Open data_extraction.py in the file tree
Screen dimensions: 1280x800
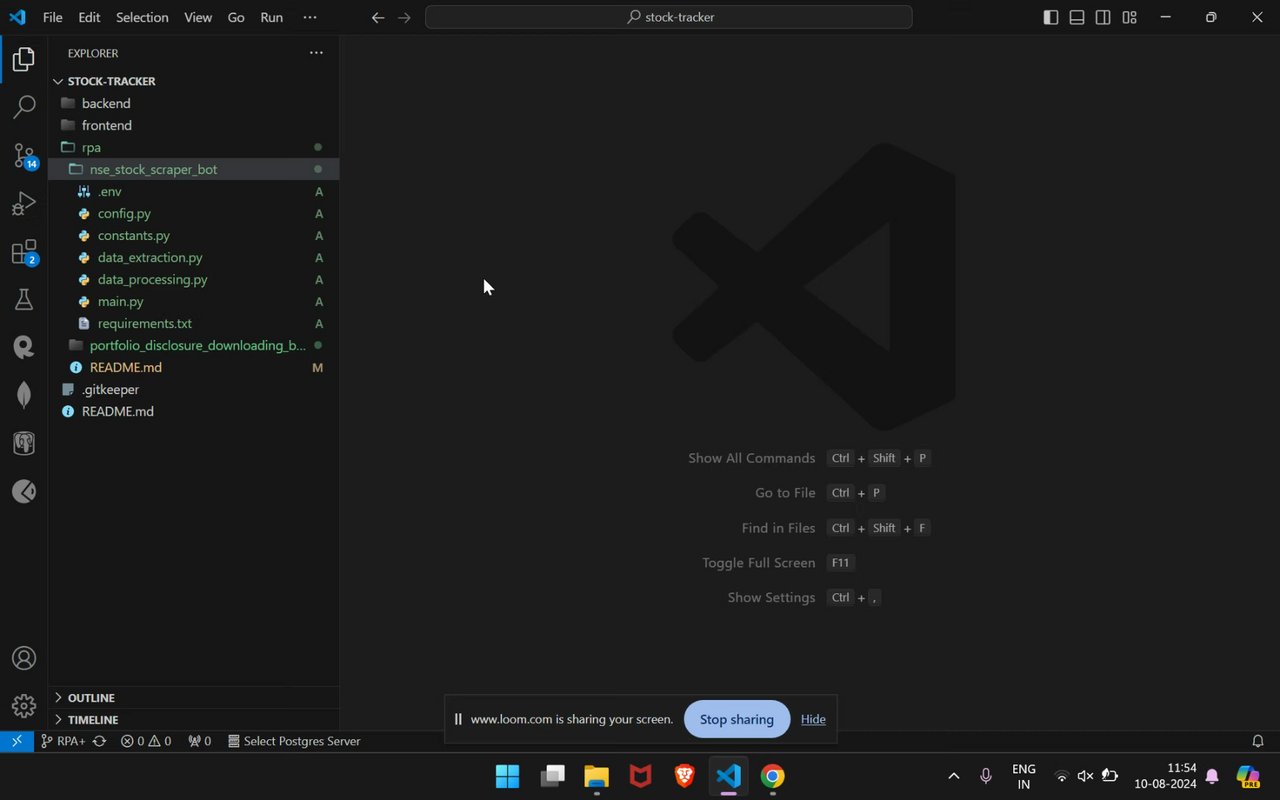coord(194,257)
